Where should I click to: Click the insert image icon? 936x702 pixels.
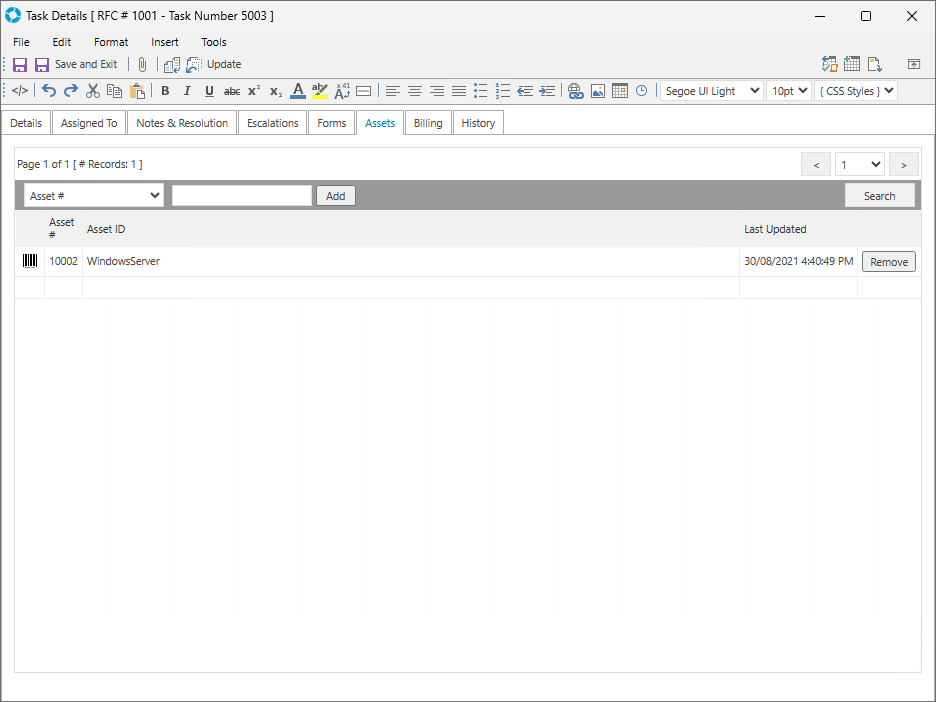[x=598, y=91]
